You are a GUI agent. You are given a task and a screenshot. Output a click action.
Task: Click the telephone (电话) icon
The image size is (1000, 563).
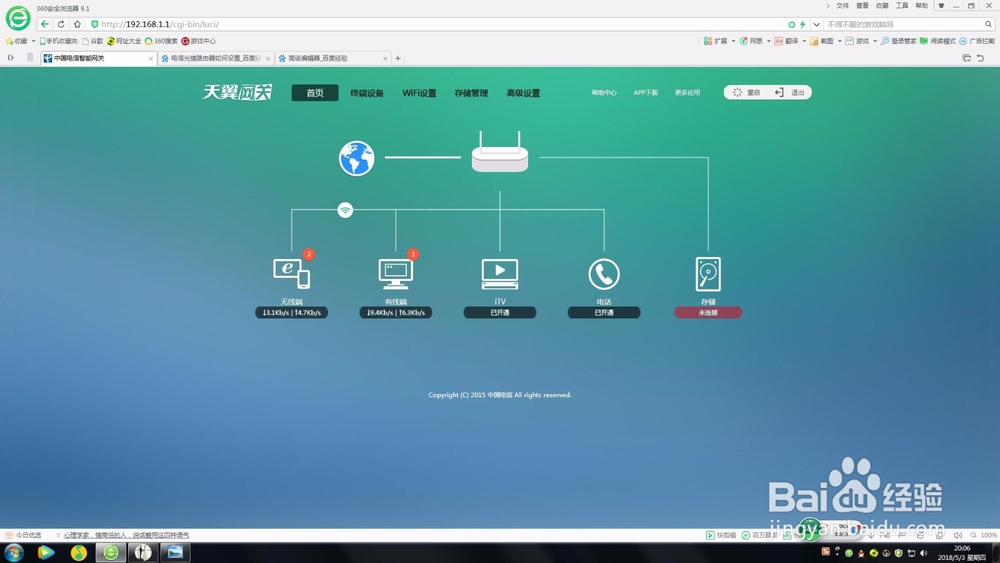click(x=604, y=274)
